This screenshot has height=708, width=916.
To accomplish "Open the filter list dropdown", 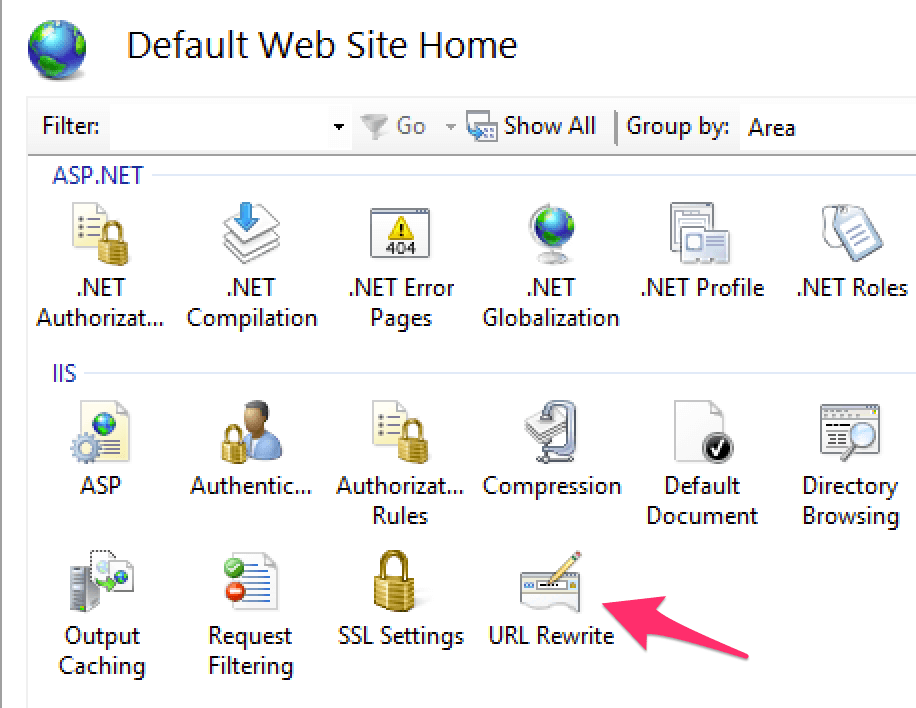I will (x=338, y=127).
